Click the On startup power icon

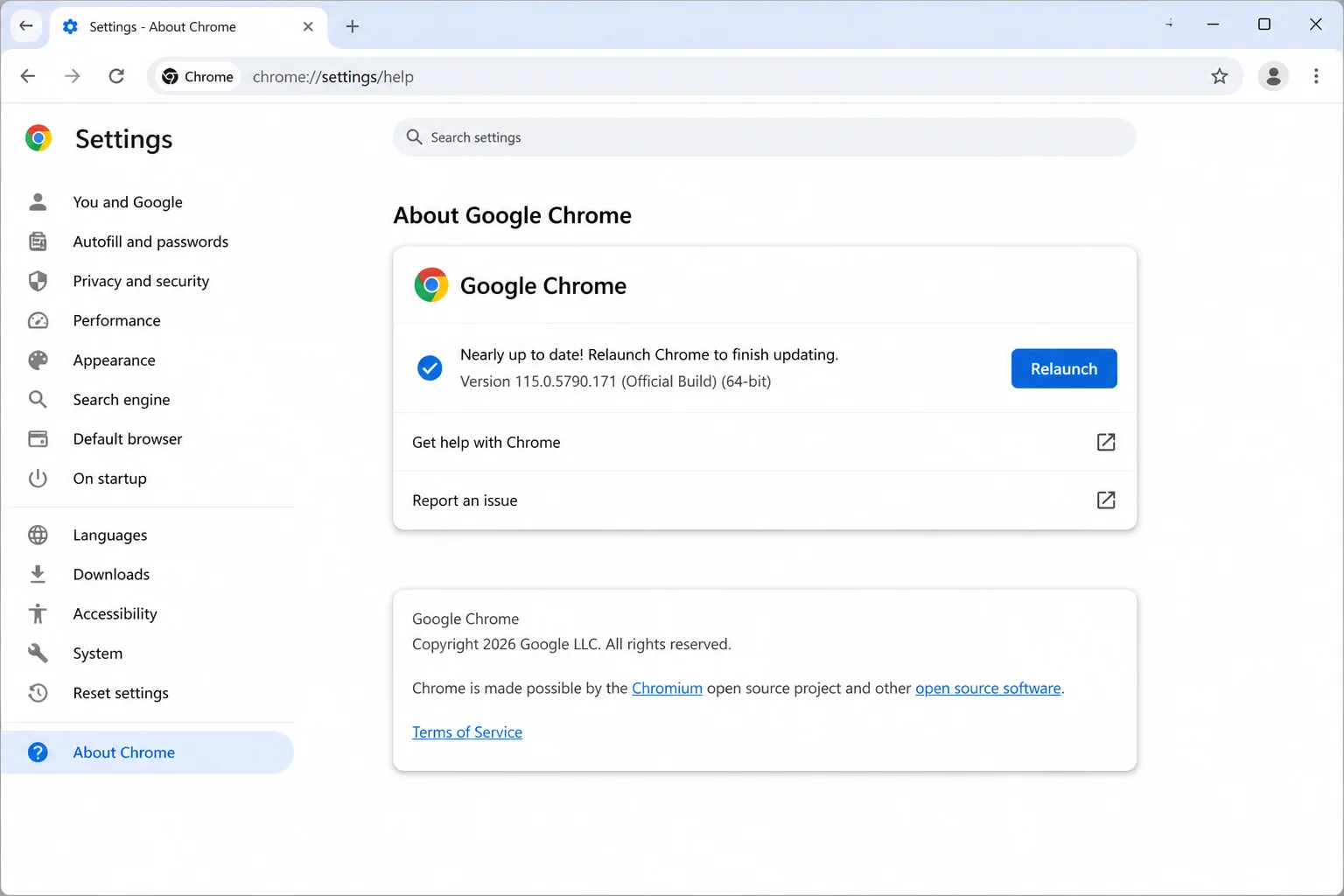point(38,478)
